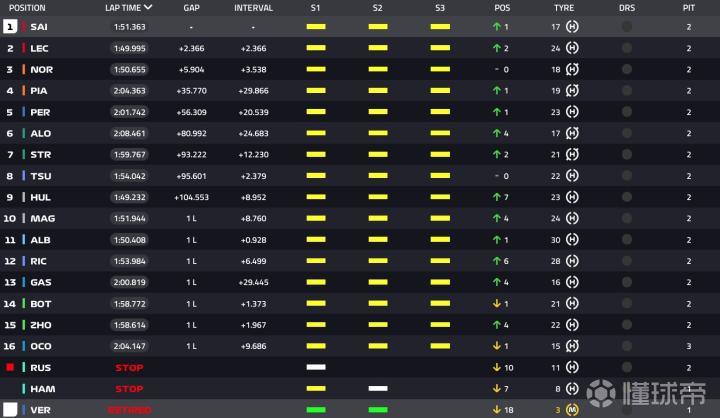Image resolution: width=720 pixels, height=418 pixels.
Task: Click the yellow down arrow for RUS
Action: tap(496, 368)
